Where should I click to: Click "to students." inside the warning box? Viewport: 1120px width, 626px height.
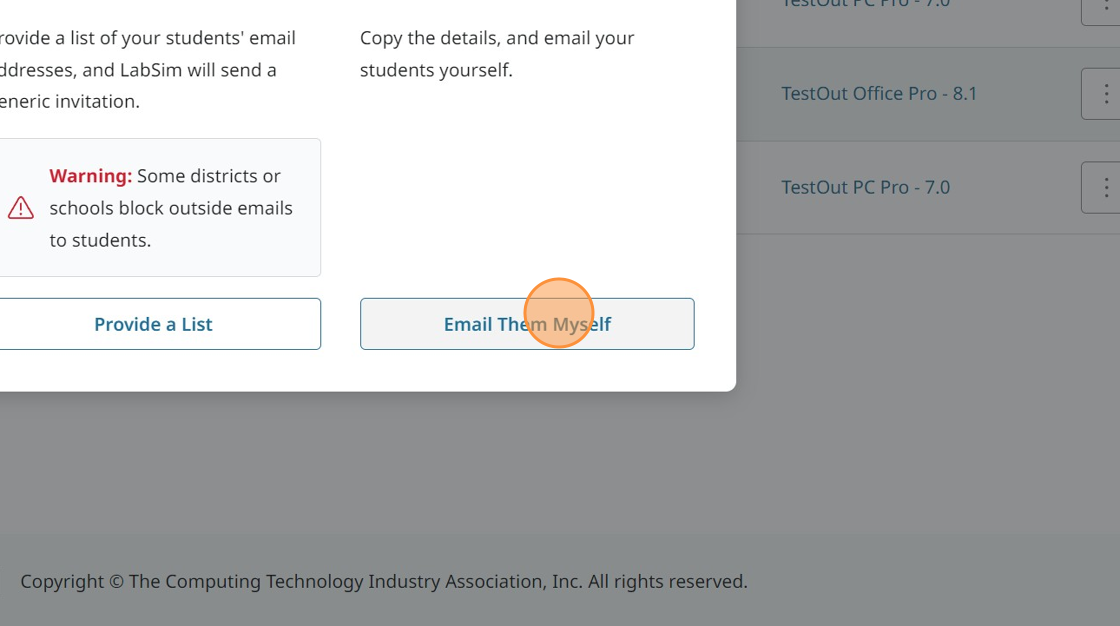click(100, 240)
